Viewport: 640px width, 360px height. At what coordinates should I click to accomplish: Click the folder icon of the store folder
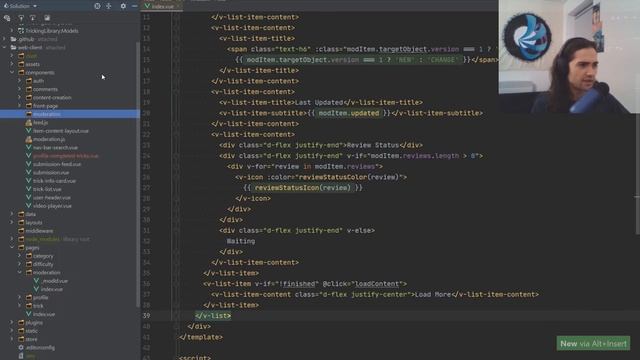tap(21, 339)
